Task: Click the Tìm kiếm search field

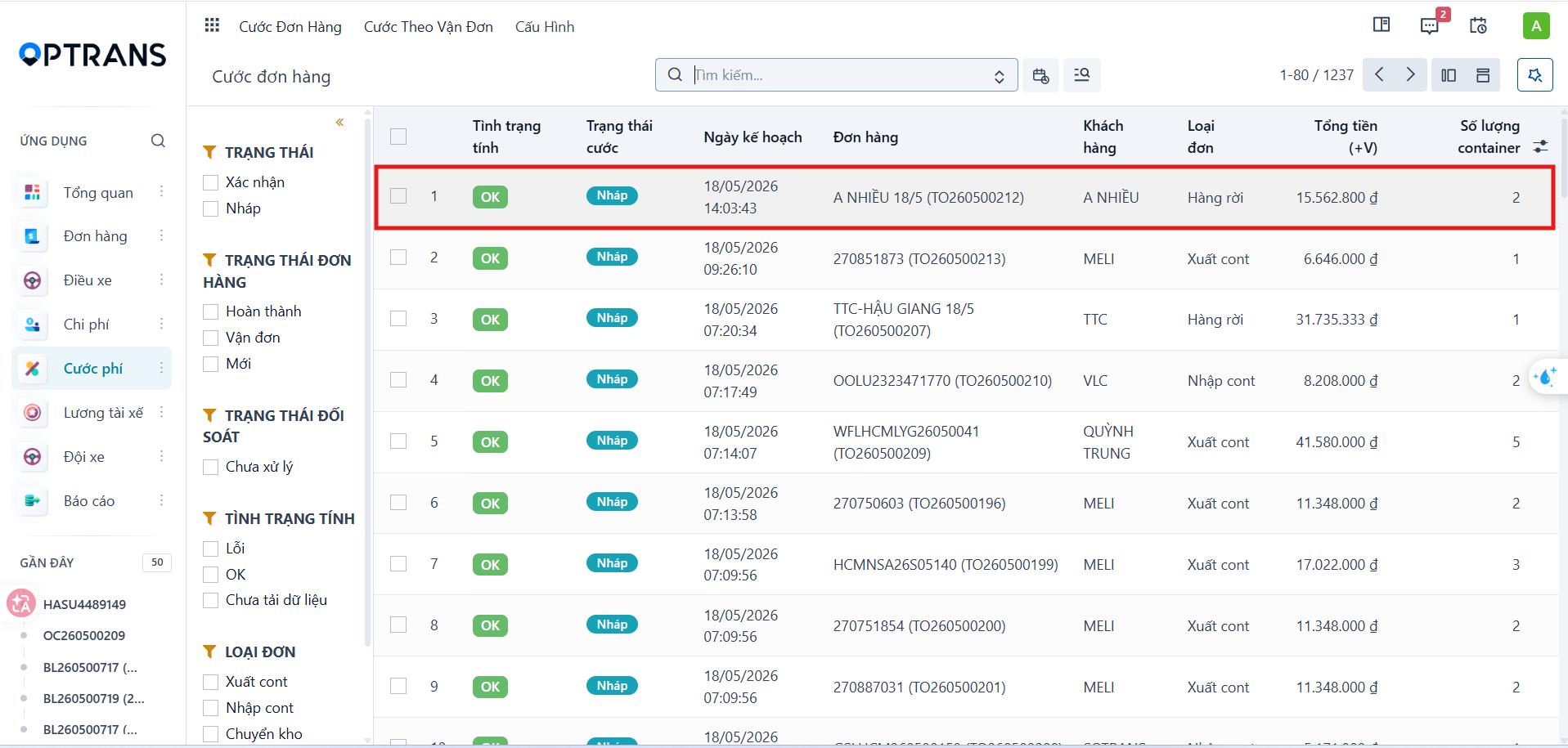Action: [x=838, y=74]
